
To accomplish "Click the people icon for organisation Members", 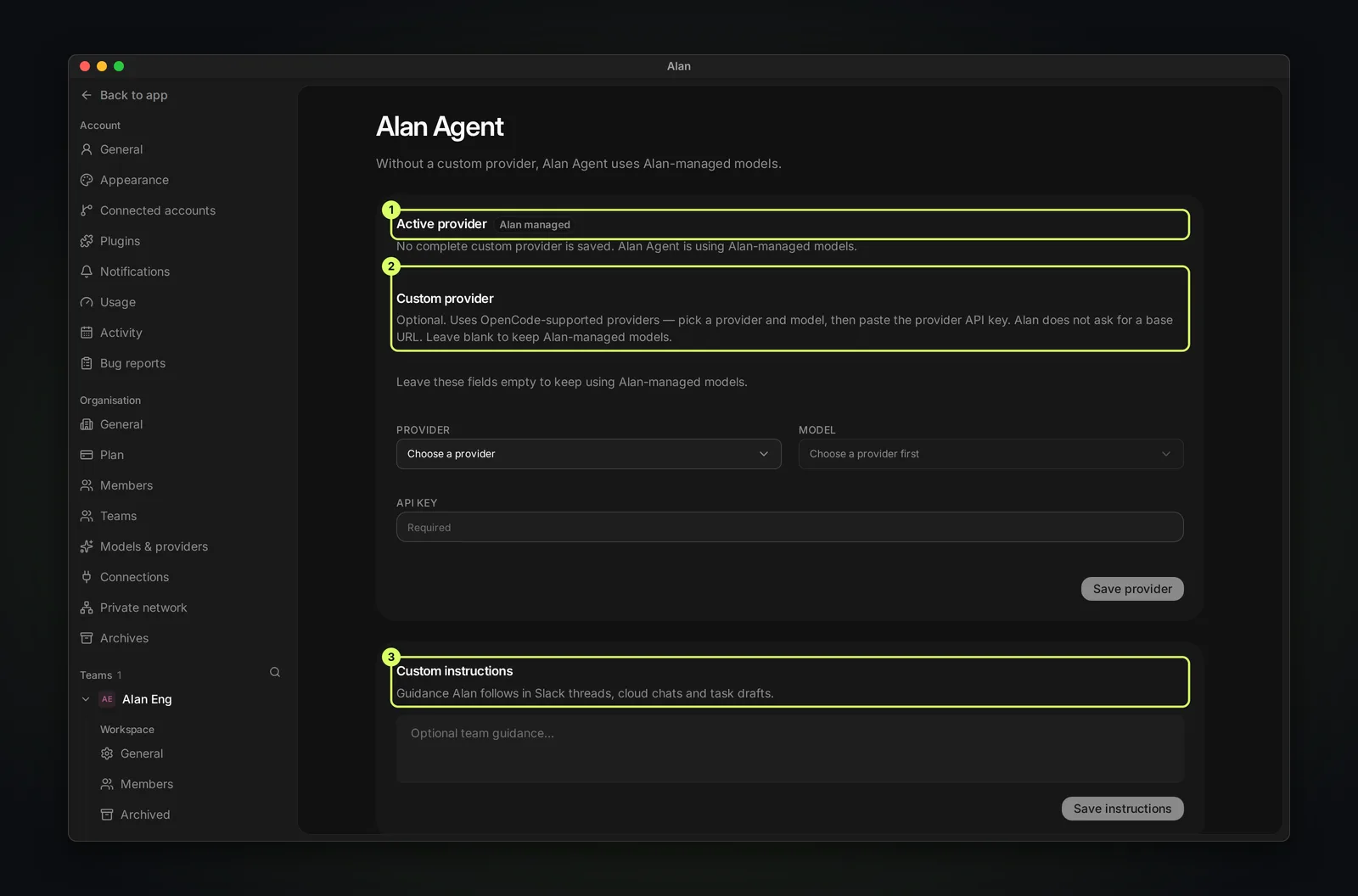I will [87, 485].
